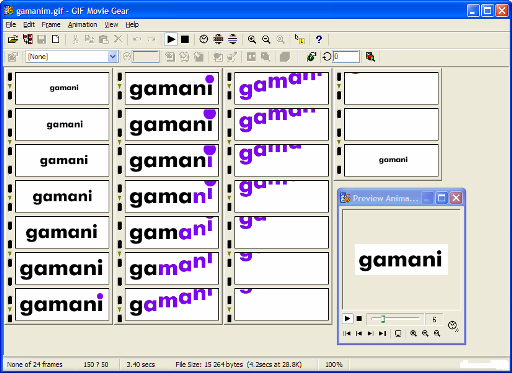Click the Insert Frames filmstrip icon
The width and height of the screenshot is (512, 373).
[x=27, y=39]
